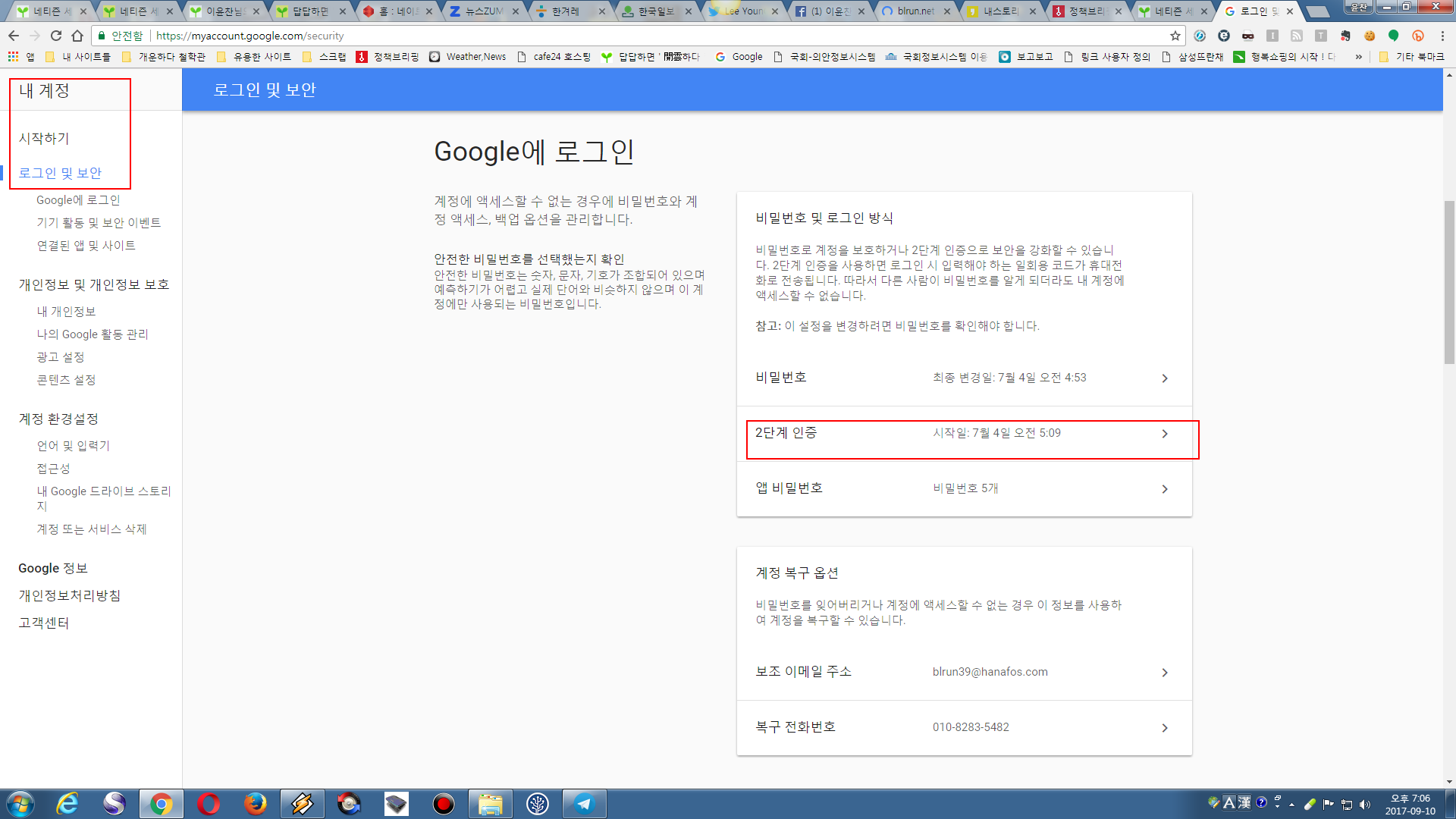Expand hidden bookmarks with the » arrow
The image size is (1456, 819).
[x=1358, y=57]
